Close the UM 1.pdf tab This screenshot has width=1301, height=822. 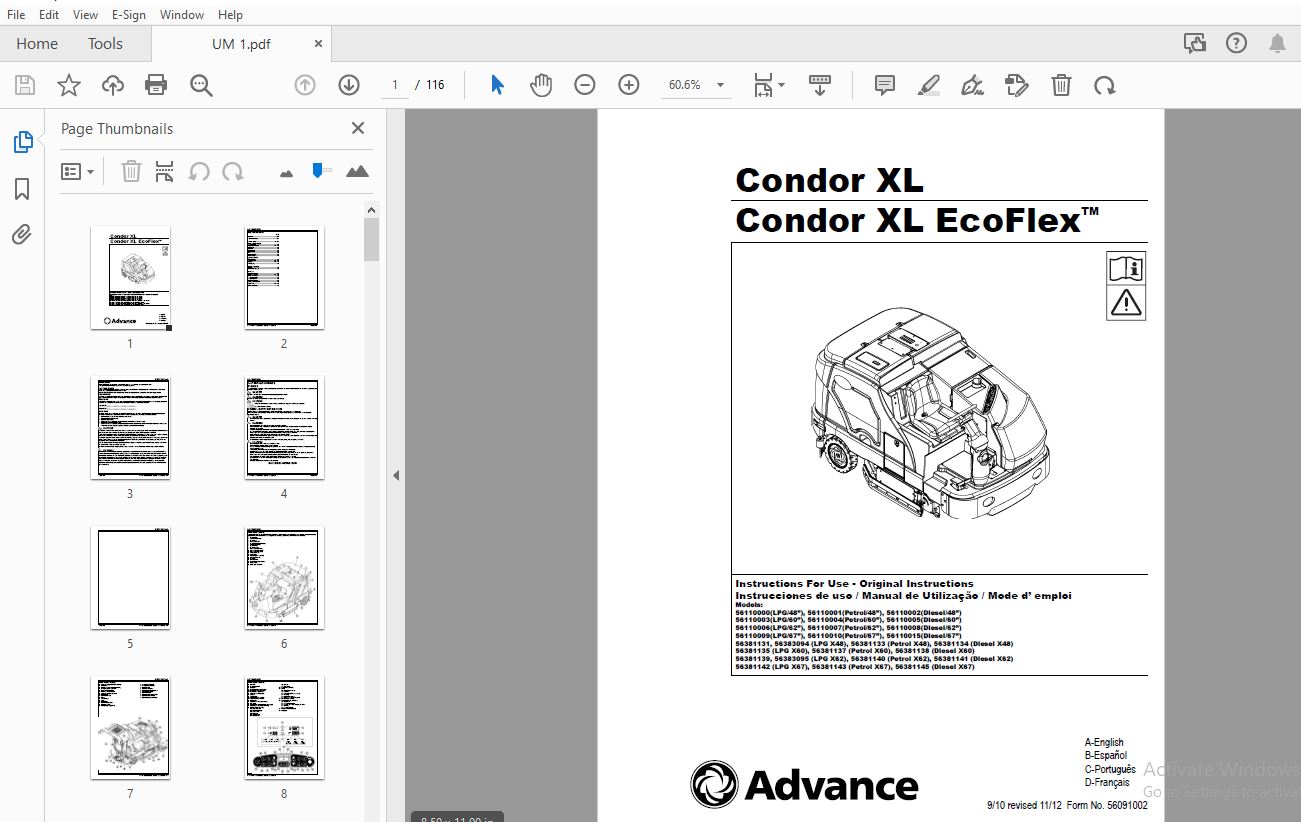[x=318, y=44]
